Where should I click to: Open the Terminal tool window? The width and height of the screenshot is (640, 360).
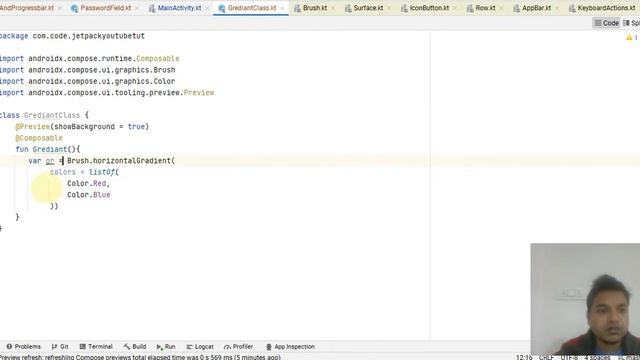96,347
